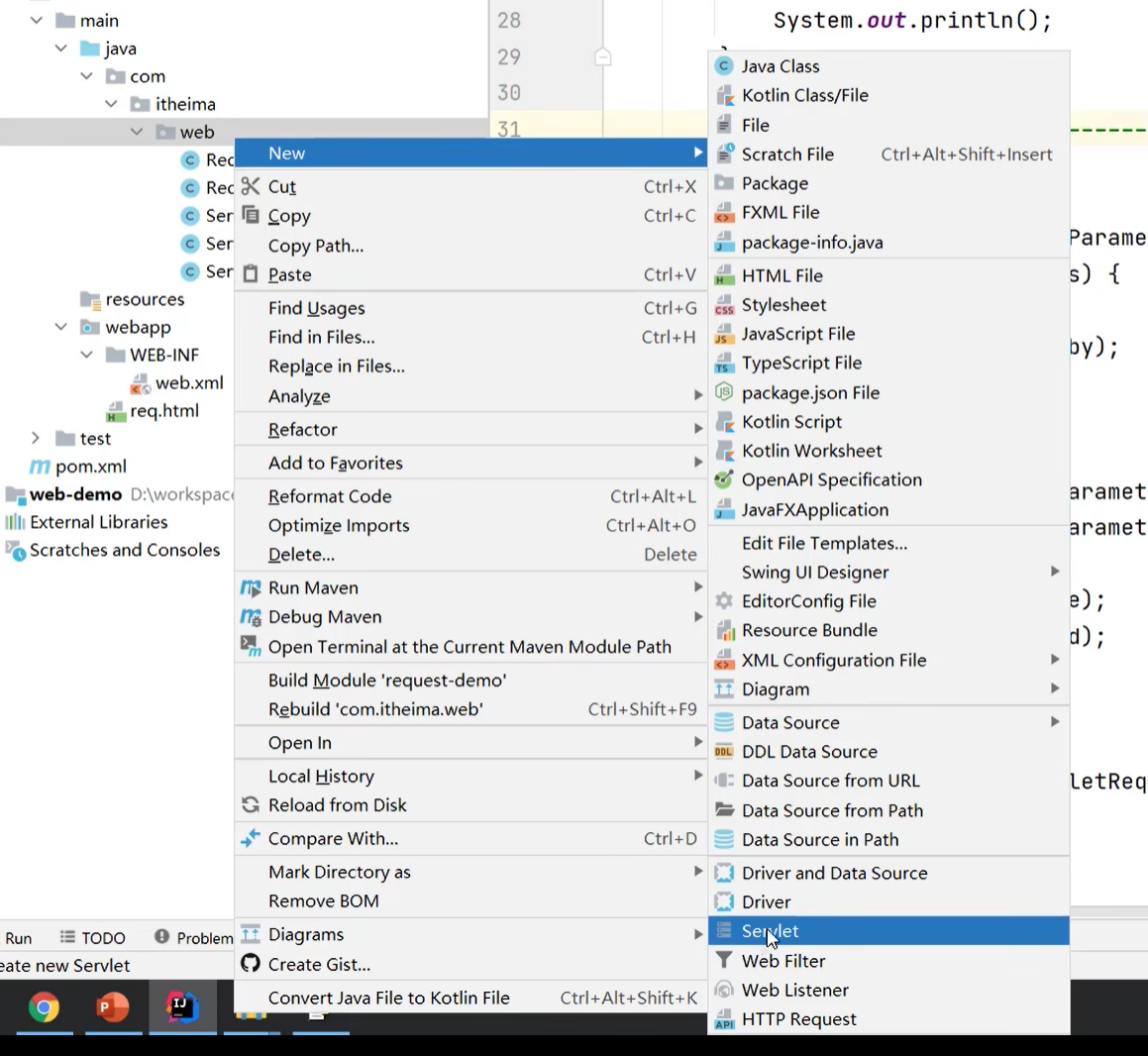Select web.xml in the project tree
The width and height of the screenshot is (1148, 1056).
[176, 382]
